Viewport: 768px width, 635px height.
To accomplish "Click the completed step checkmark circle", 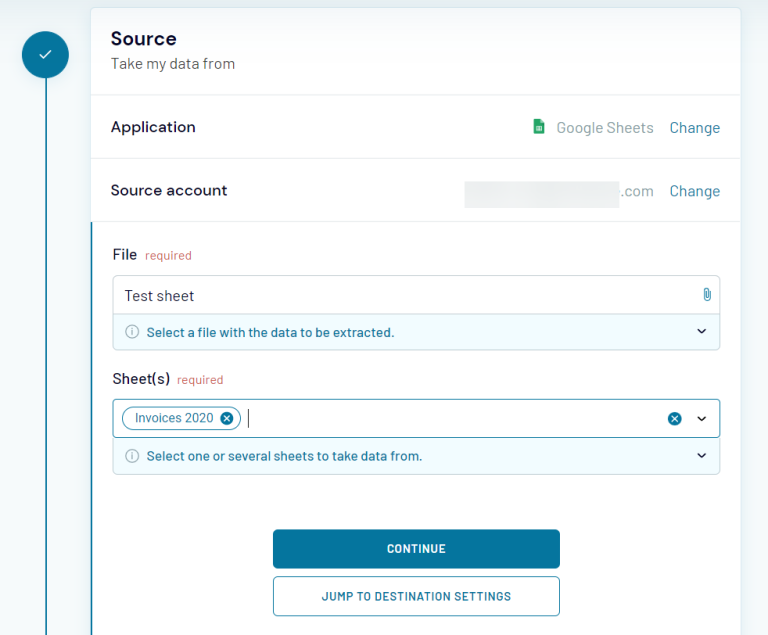I will tap(45, 55).
